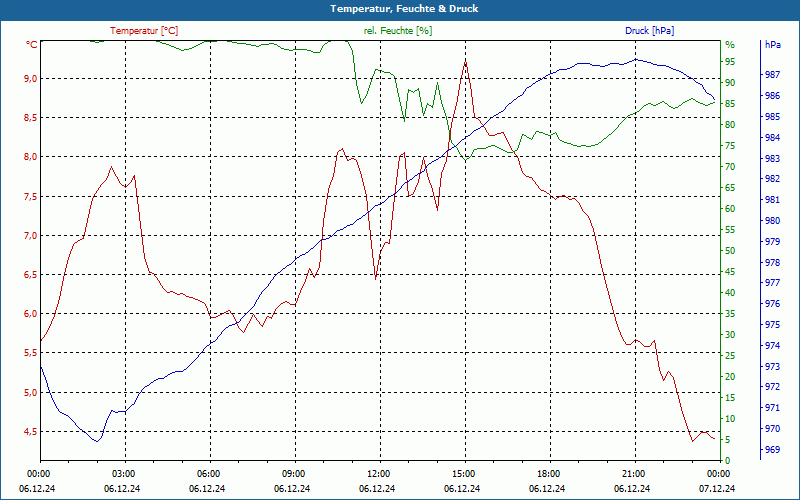Click the "12:00" time axis label

pos(378,473)
